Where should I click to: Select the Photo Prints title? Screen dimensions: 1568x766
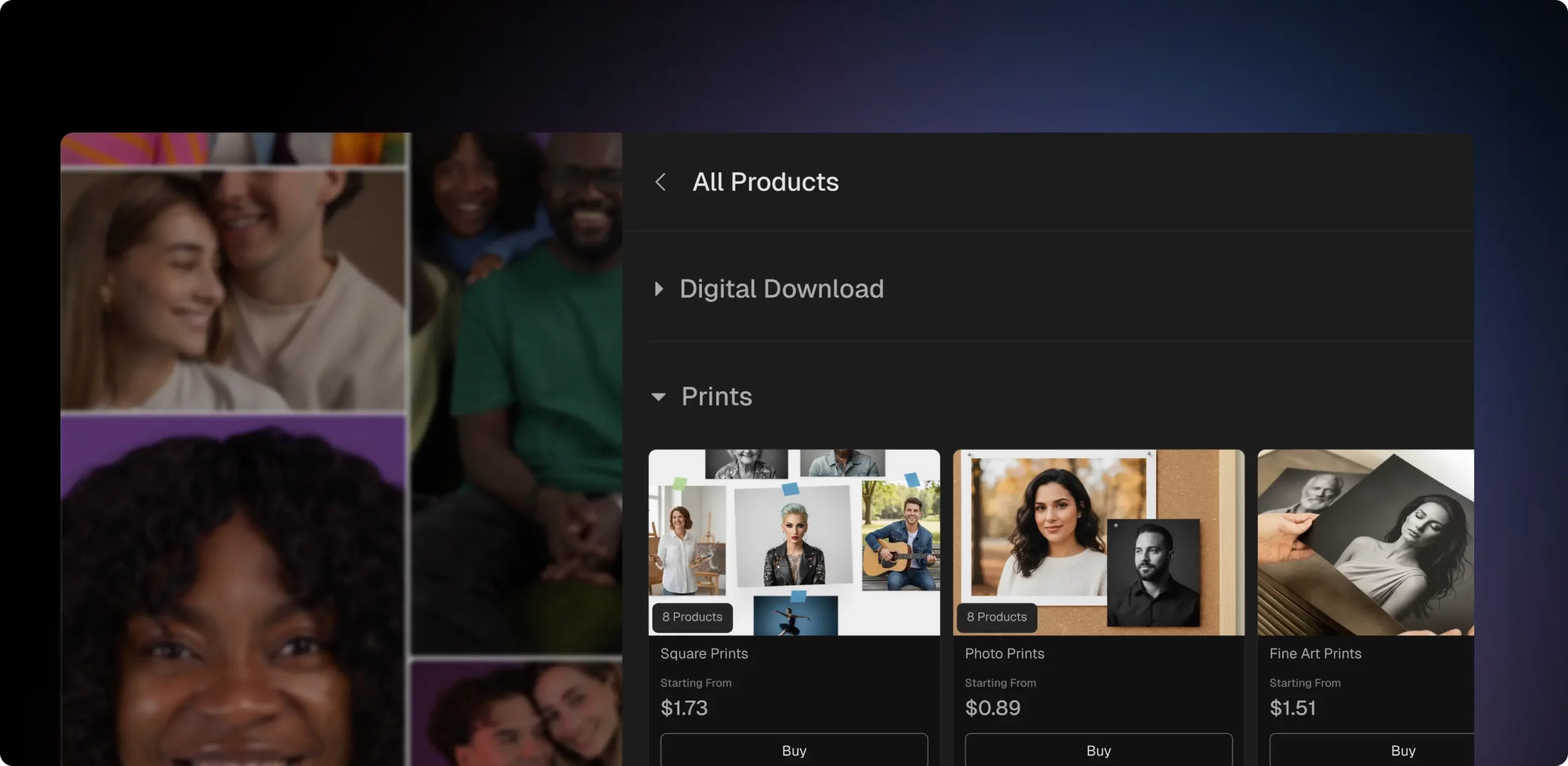[1005, 653]
